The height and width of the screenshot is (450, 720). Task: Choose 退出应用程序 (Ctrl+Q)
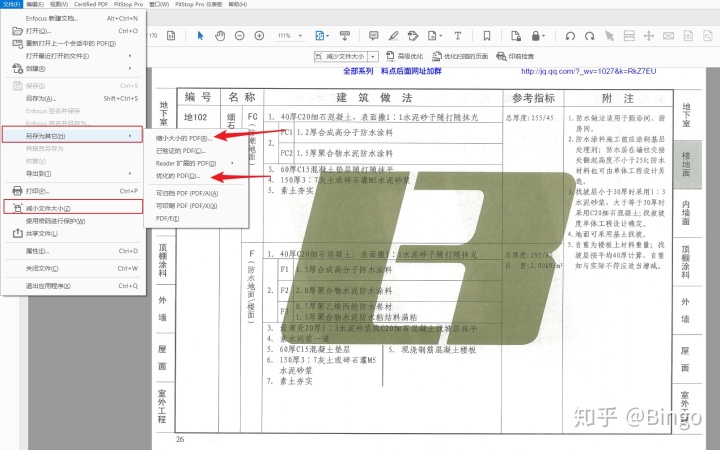pyautogui.click(x=75, y=286)
